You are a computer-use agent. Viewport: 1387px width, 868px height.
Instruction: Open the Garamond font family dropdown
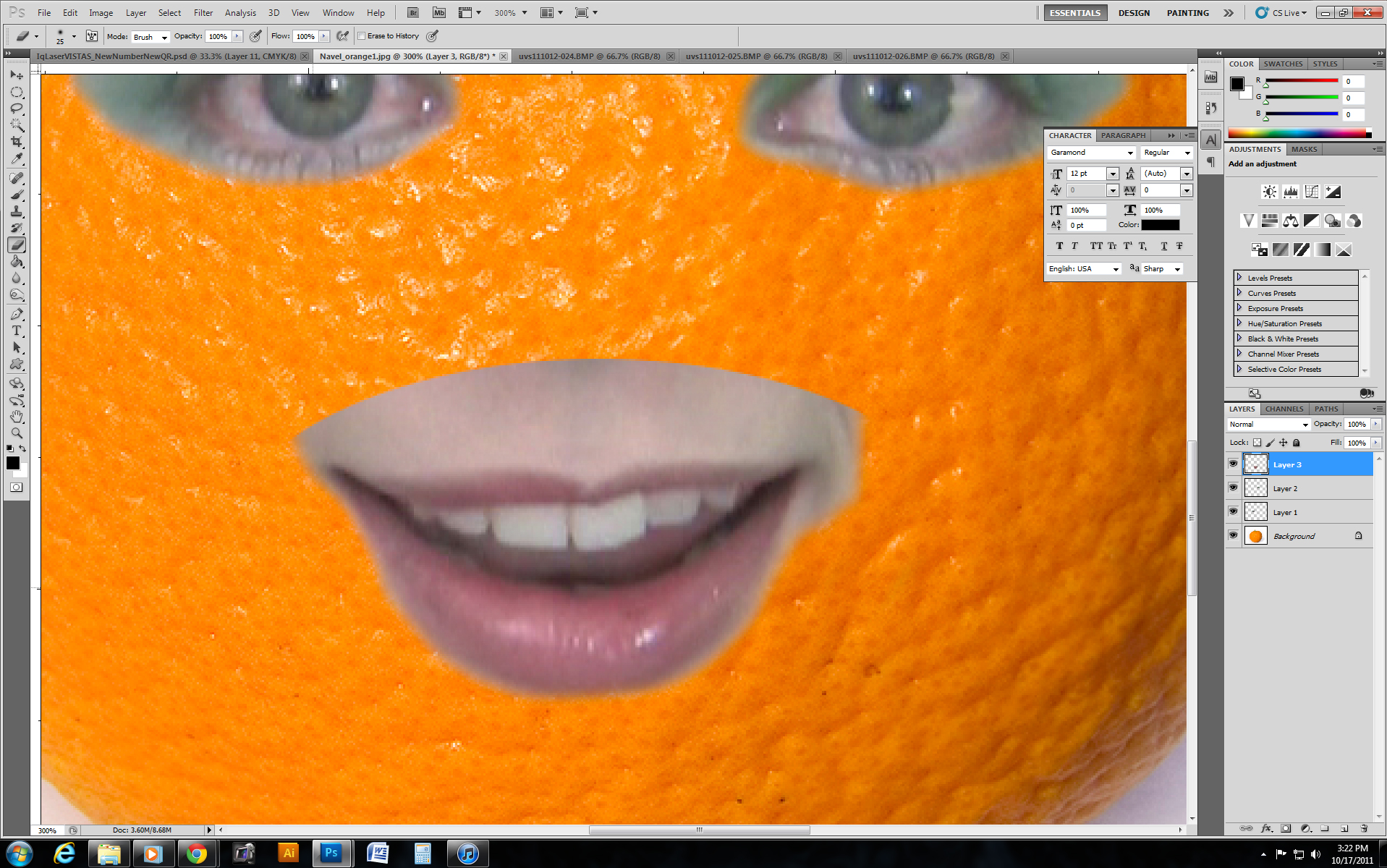pos(1131,153)
